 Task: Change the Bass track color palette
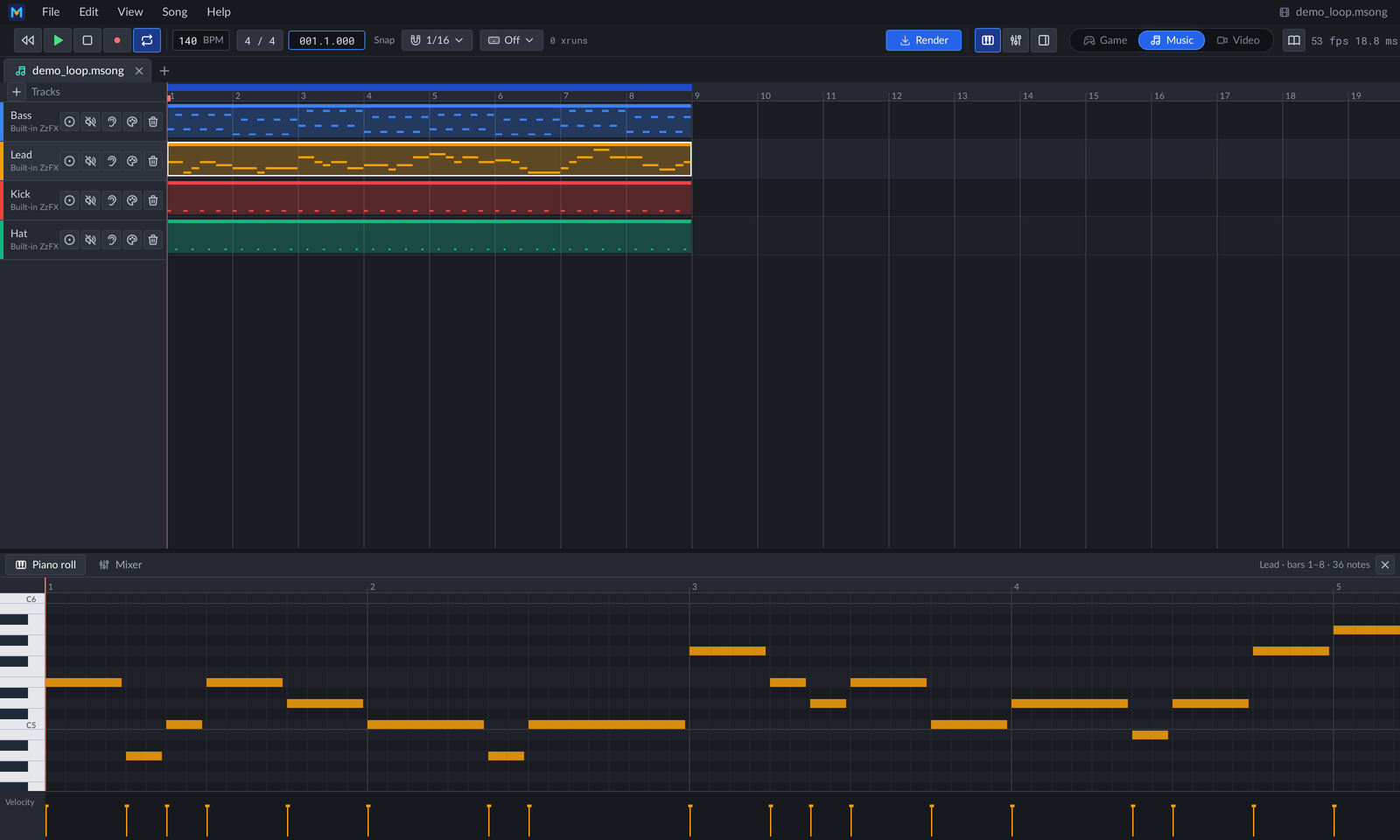click(132, 122)
